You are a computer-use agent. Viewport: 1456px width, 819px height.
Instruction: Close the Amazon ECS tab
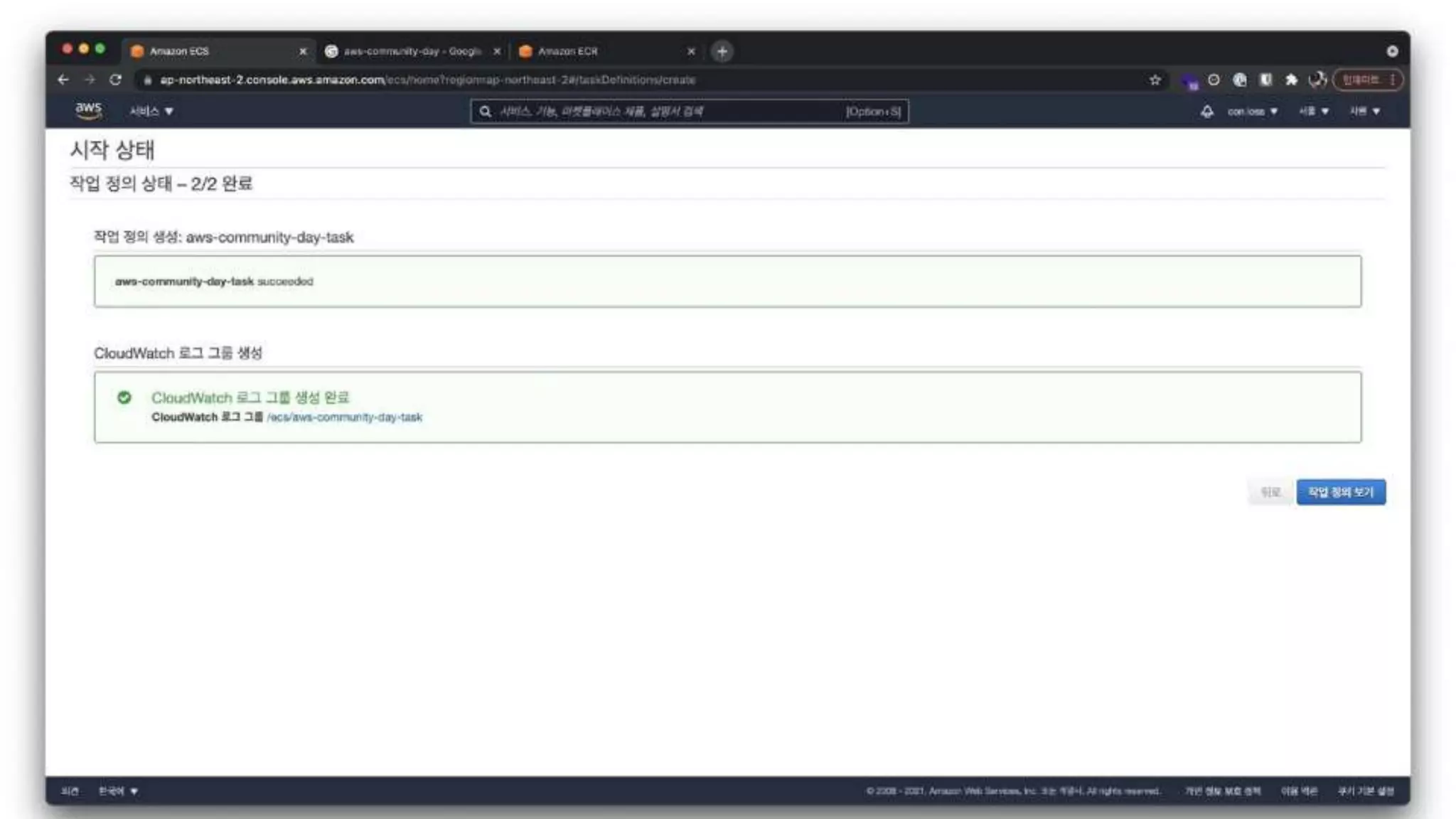click(x=303, y=51)
